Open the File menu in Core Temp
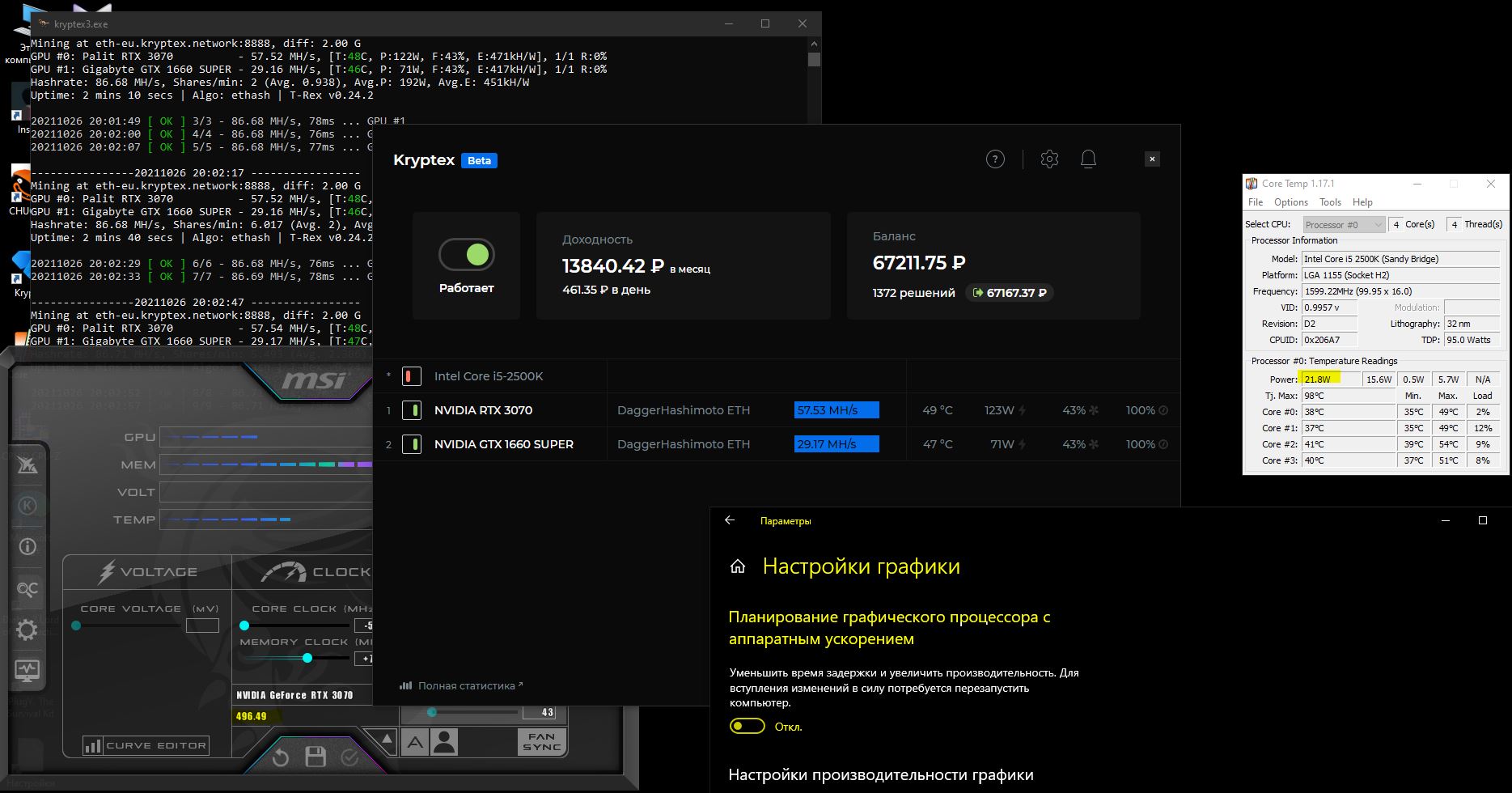Screen dimensions: 1512x793 tap(1256, 202)
